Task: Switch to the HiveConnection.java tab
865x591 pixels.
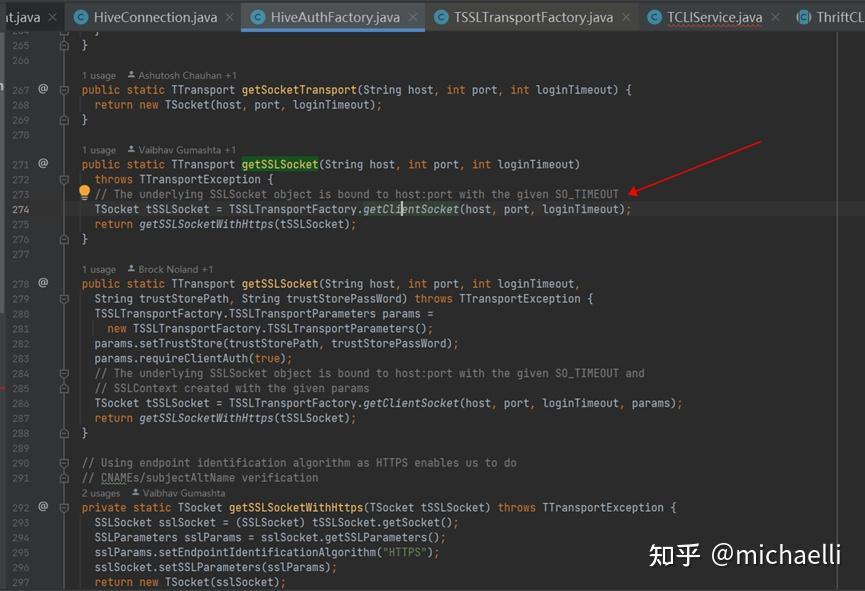Action: point(153,17)
